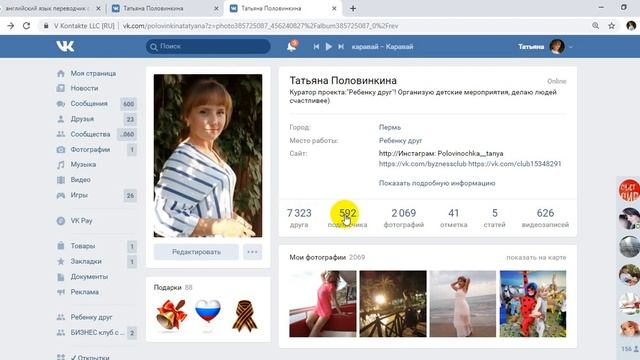Click the Сообщения speech bubble icon
The width and height of the screenshot is (640, 360).
(x=61, y=104)
